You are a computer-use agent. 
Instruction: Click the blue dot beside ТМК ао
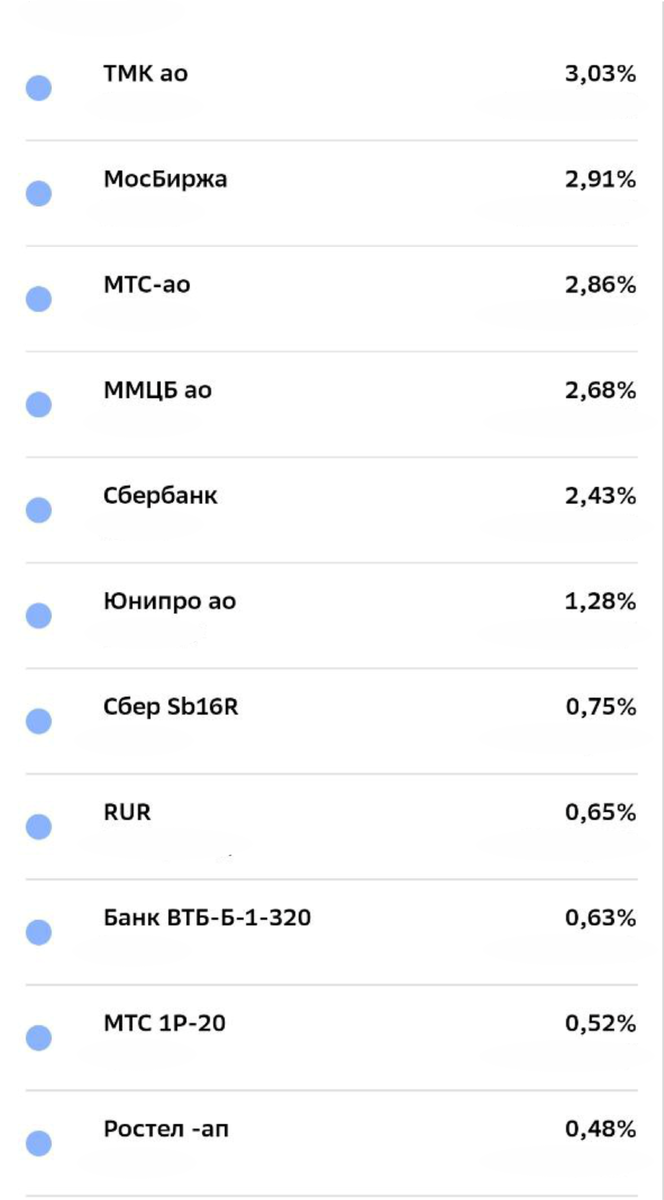click(38, 88)
